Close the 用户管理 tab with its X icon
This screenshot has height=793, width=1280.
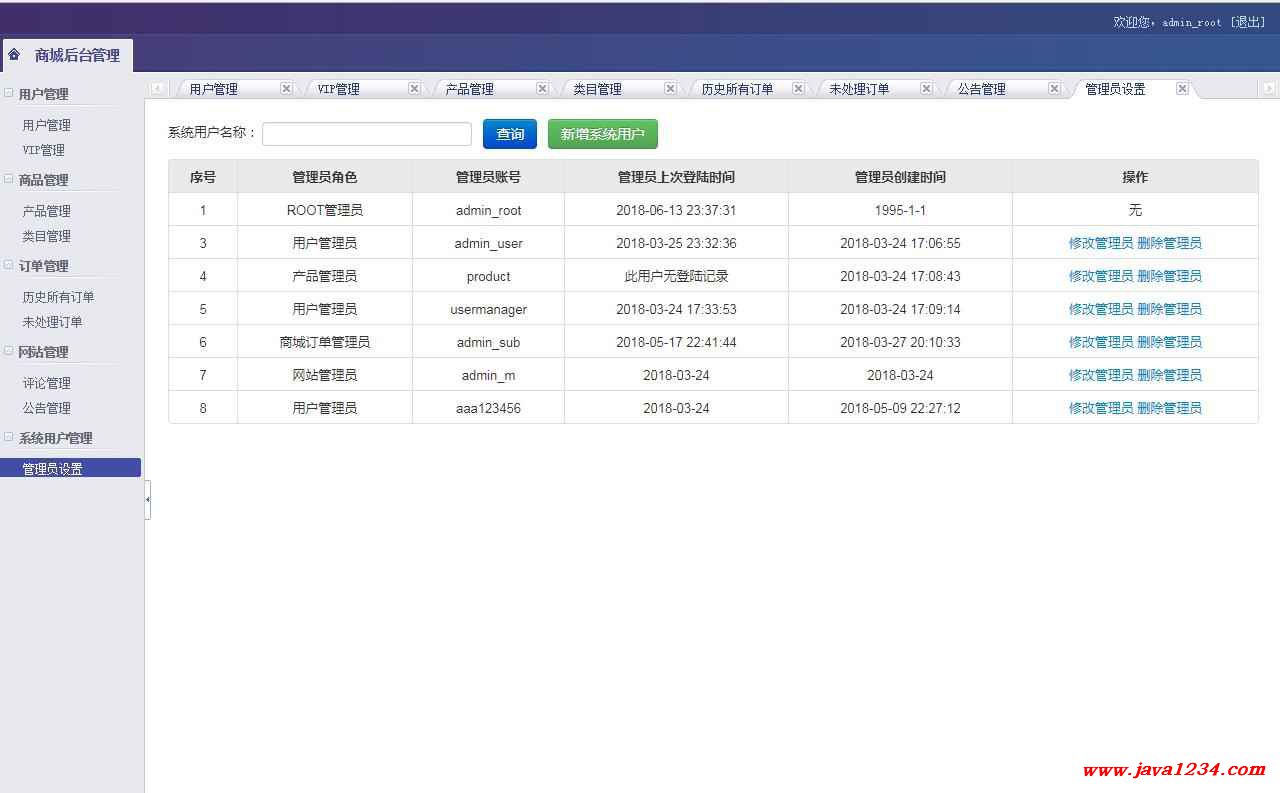click(286, 89)
